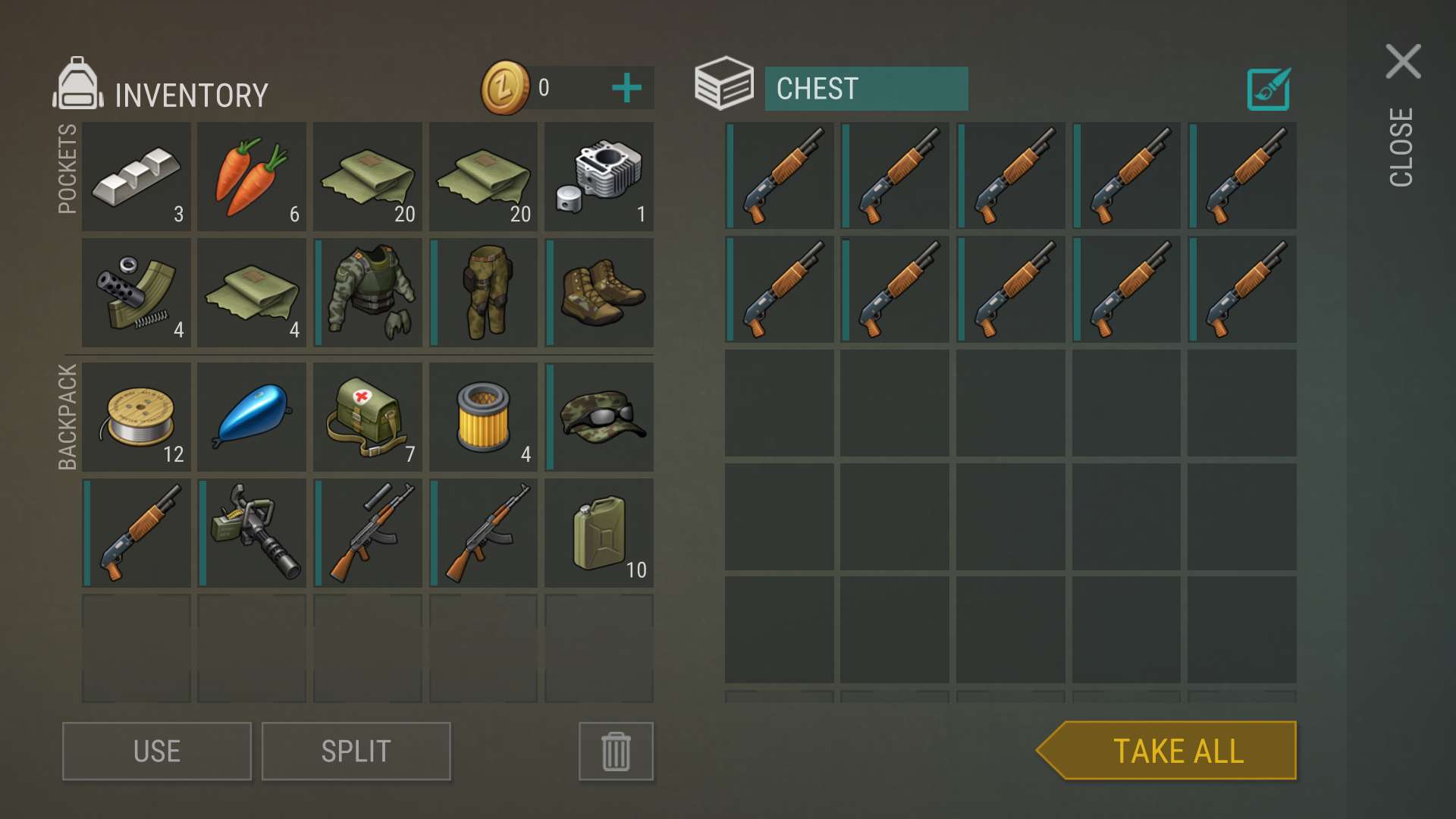
Task: Click the USE button
Action: pyautogui.click(x=157, y=752)
